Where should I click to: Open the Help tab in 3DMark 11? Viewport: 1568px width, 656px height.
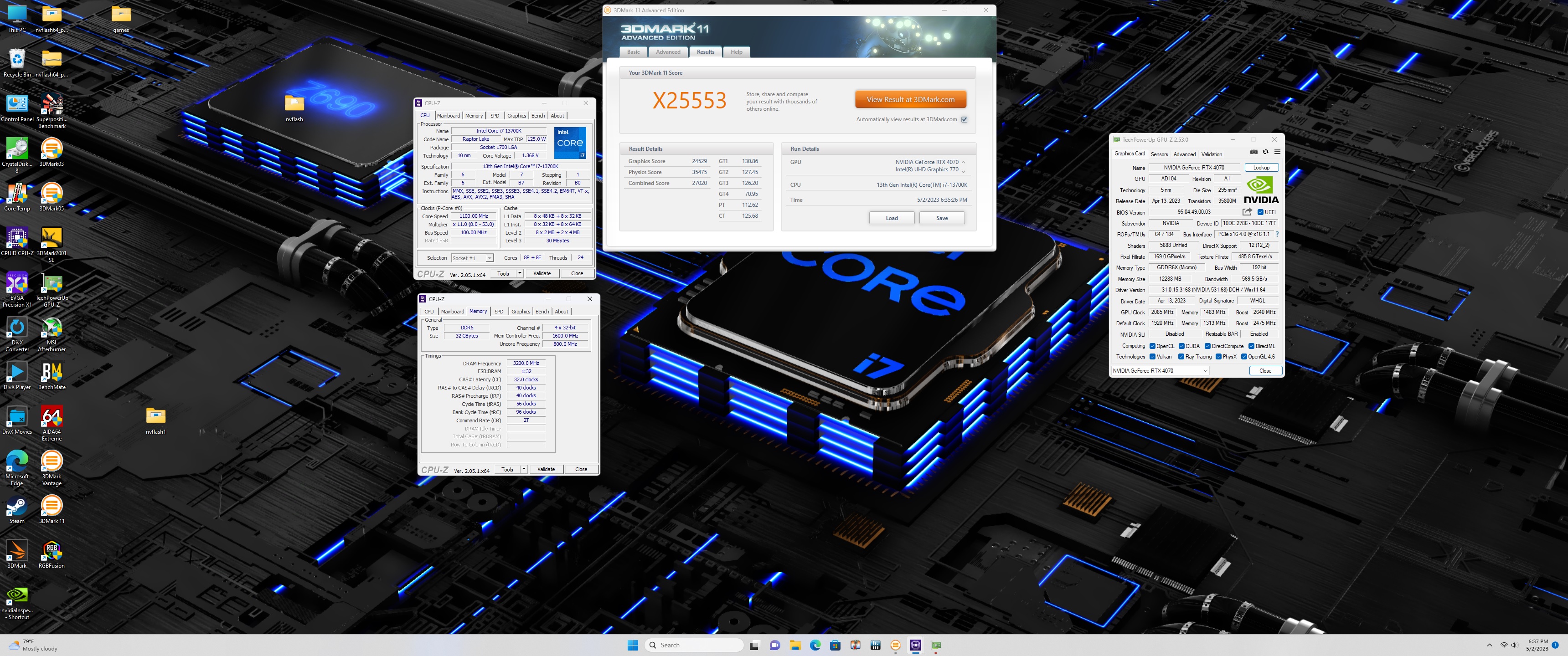[x=736, y=52]
